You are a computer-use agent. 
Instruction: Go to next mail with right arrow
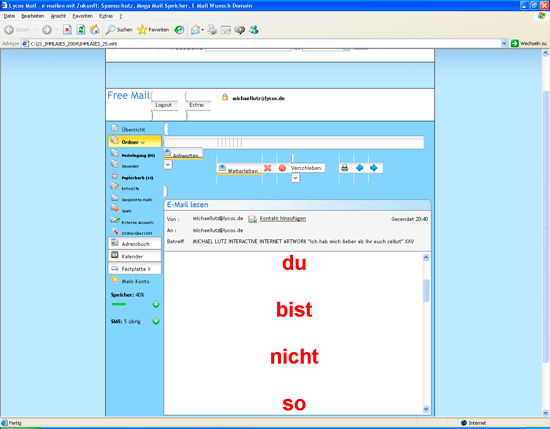[x=374, y=168]
